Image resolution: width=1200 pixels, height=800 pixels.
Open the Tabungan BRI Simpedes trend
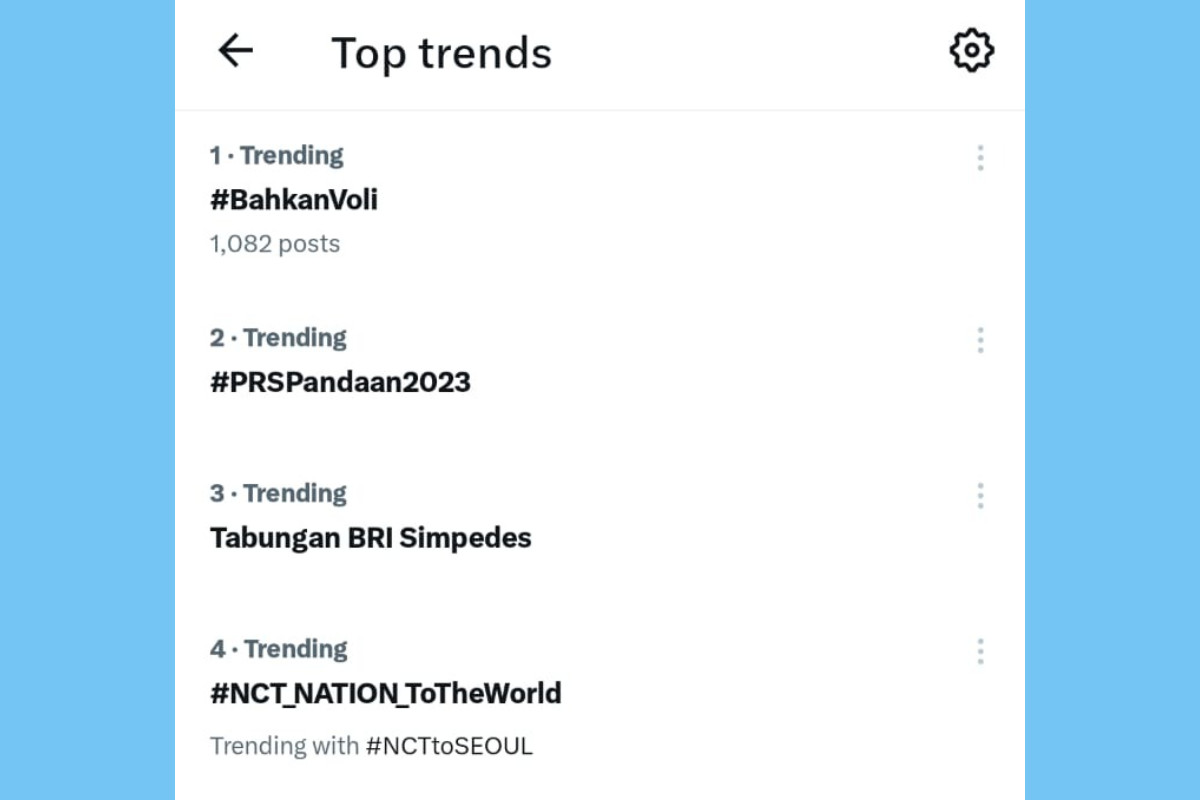[x=371, y=538]
